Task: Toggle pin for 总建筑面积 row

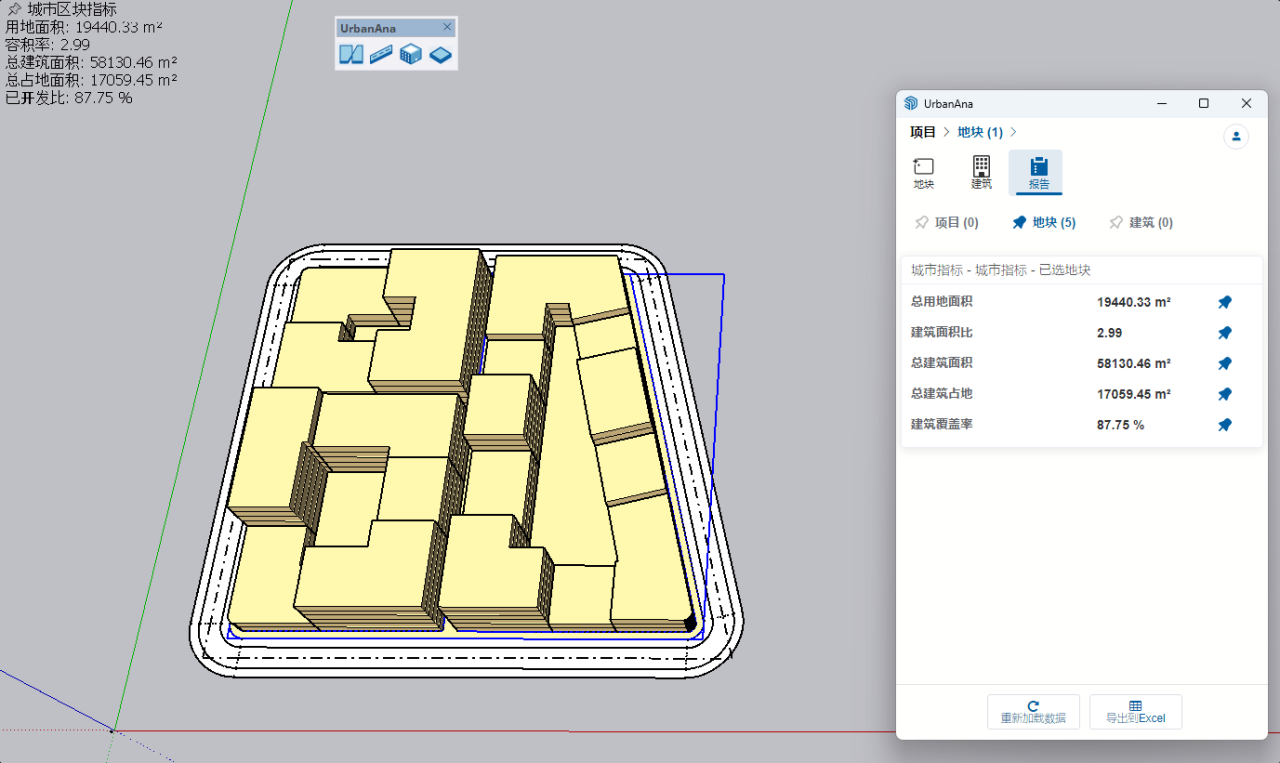Action: click(1225, 364)
